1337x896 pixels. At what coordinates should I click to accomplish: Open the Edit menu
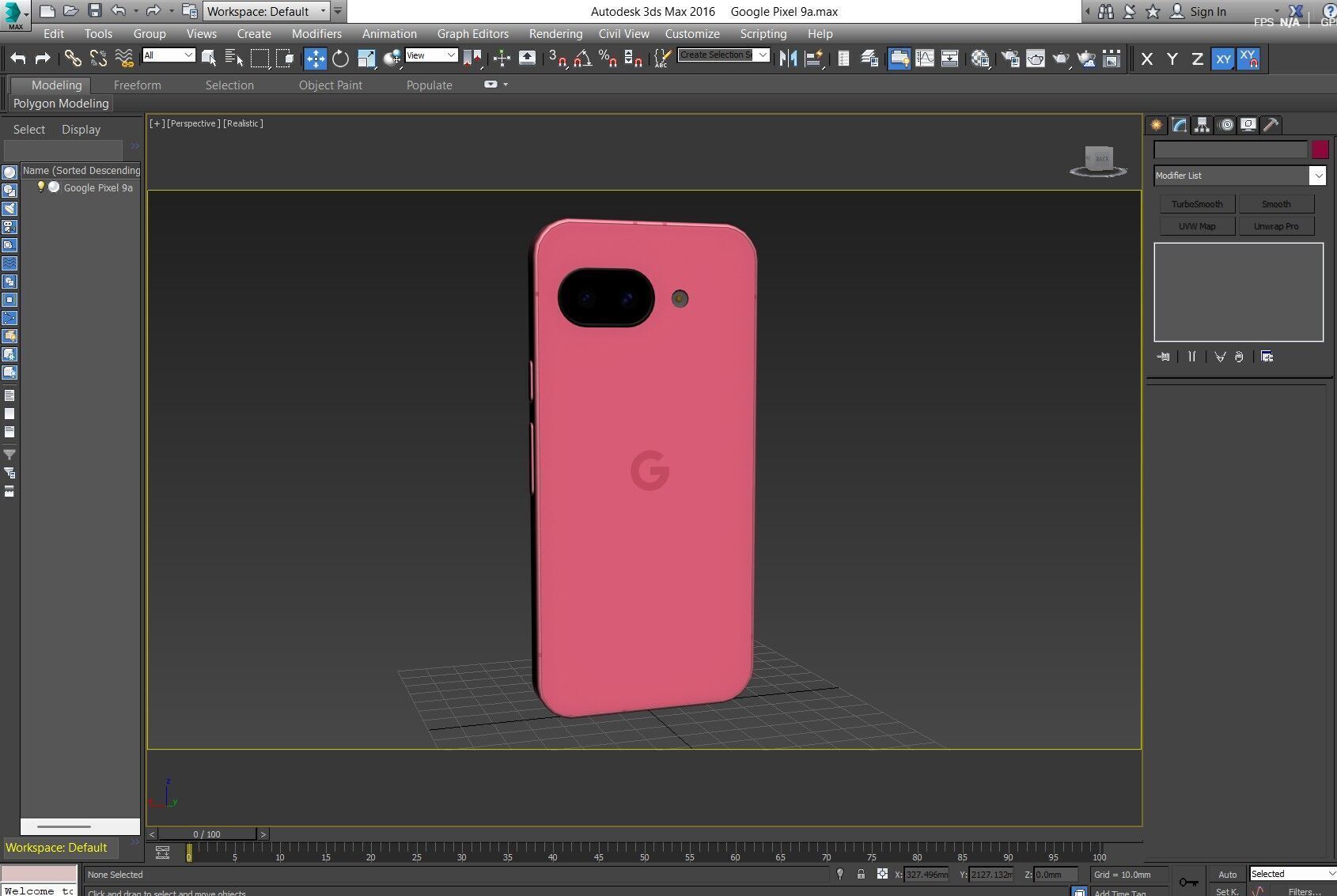pos(54,34)
